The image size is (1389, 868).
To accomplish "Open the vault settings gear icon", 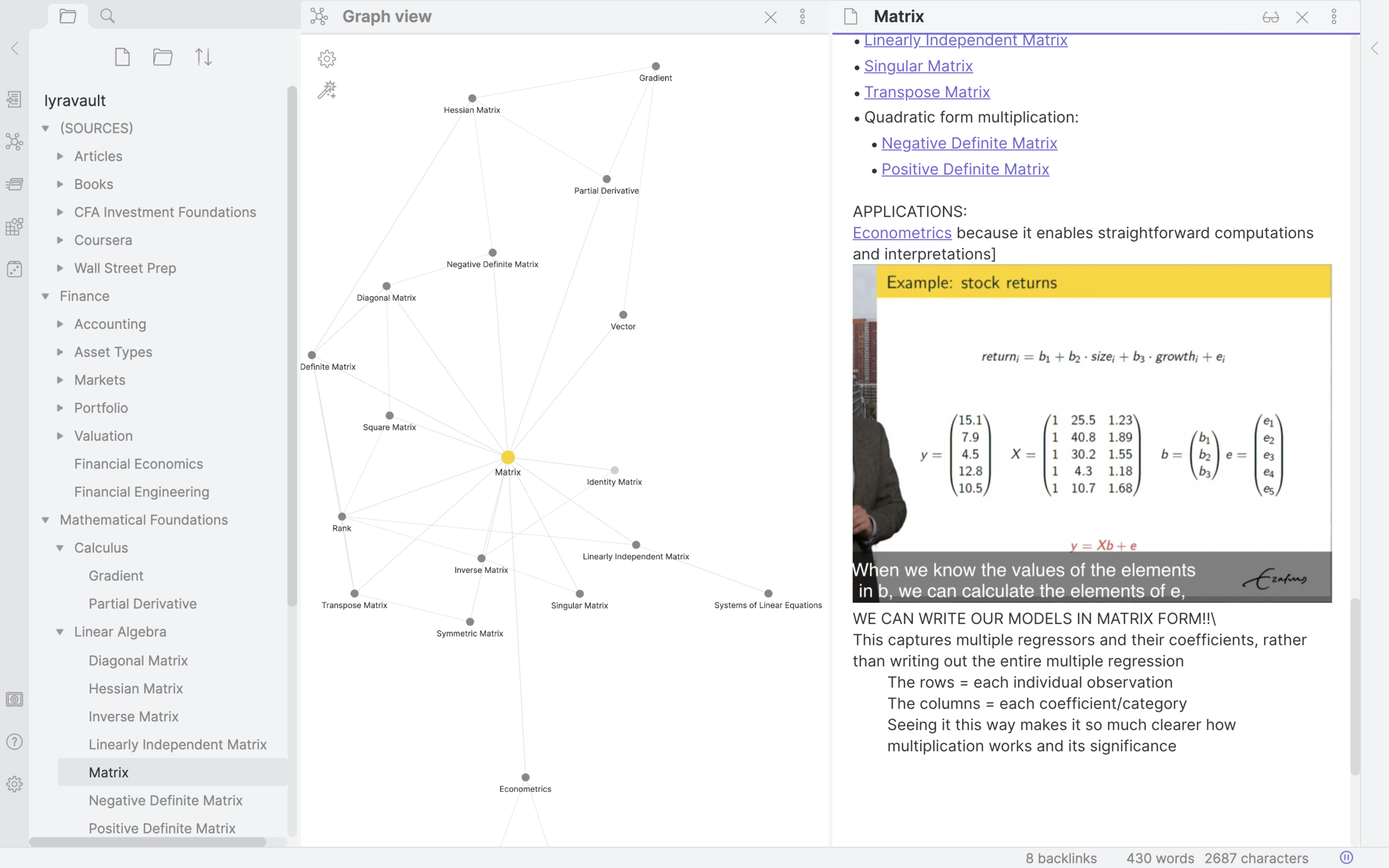I will coord(14,784).
